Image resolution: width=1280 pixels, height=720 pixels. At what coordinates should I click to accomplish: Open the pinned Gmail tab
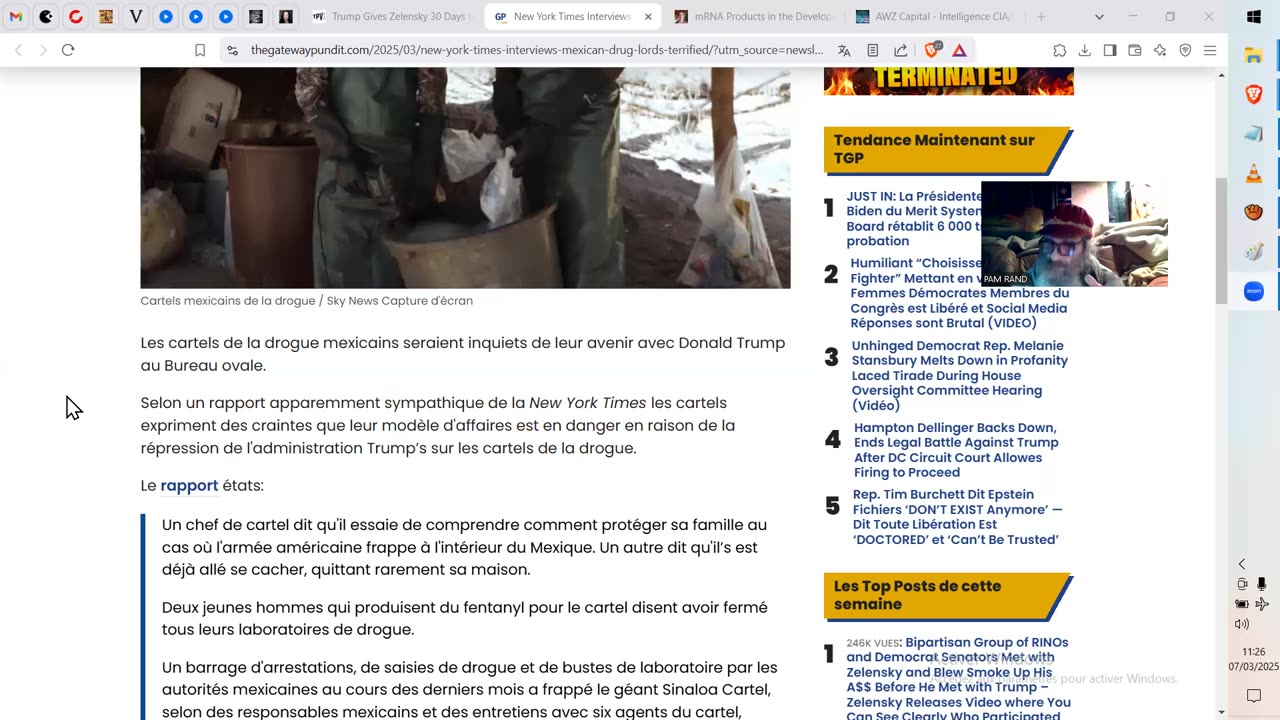16,17
